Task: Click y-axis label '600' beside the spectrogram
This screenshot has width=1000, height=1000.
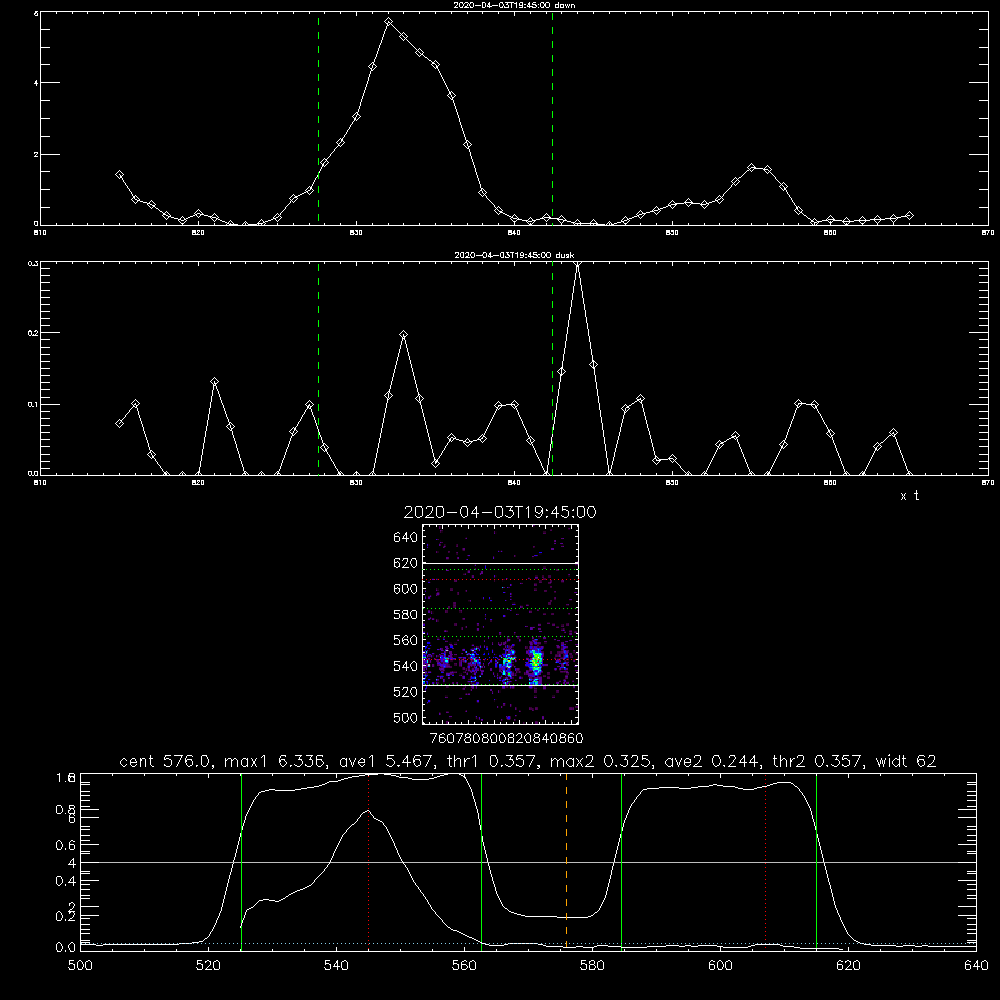Action: tap(405, 589)
